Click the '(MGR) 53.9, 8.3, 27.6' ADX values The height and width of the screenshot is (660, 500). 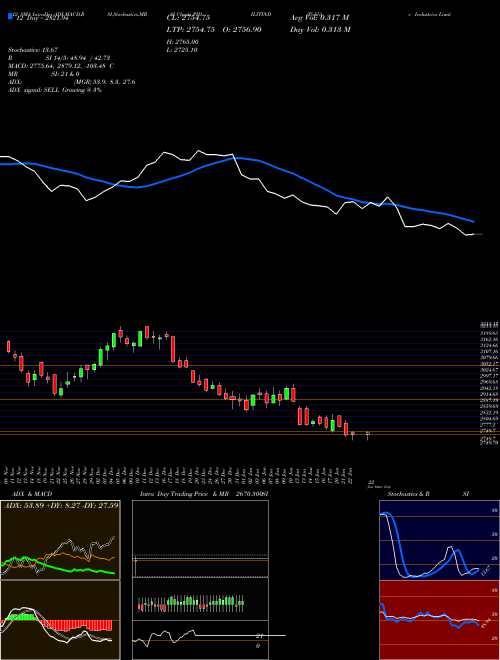point(104,82)
